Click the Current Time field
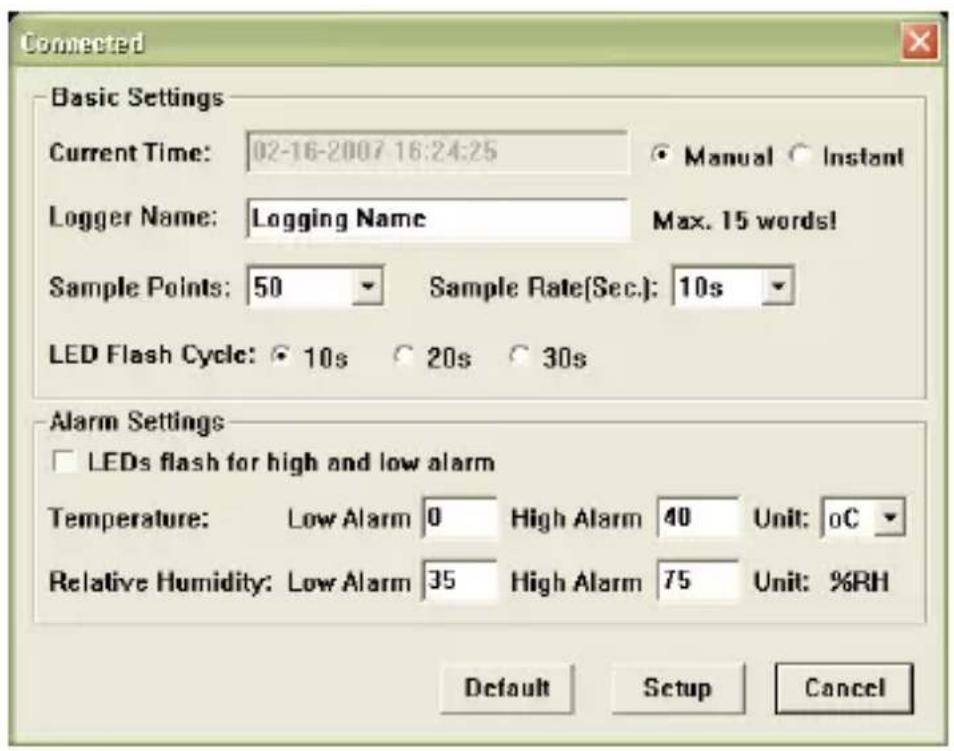The height and width of the screenshot is (751, 954). (437, 151)
